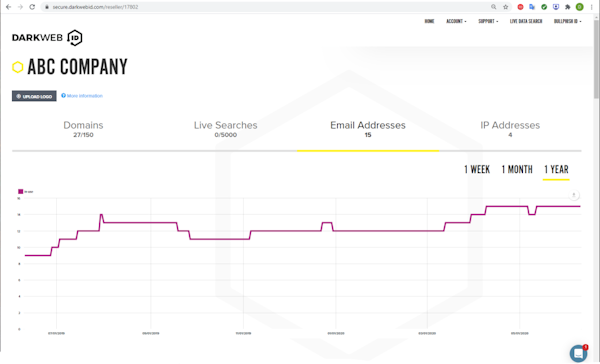Click the browser reload icon

[32, 7]
